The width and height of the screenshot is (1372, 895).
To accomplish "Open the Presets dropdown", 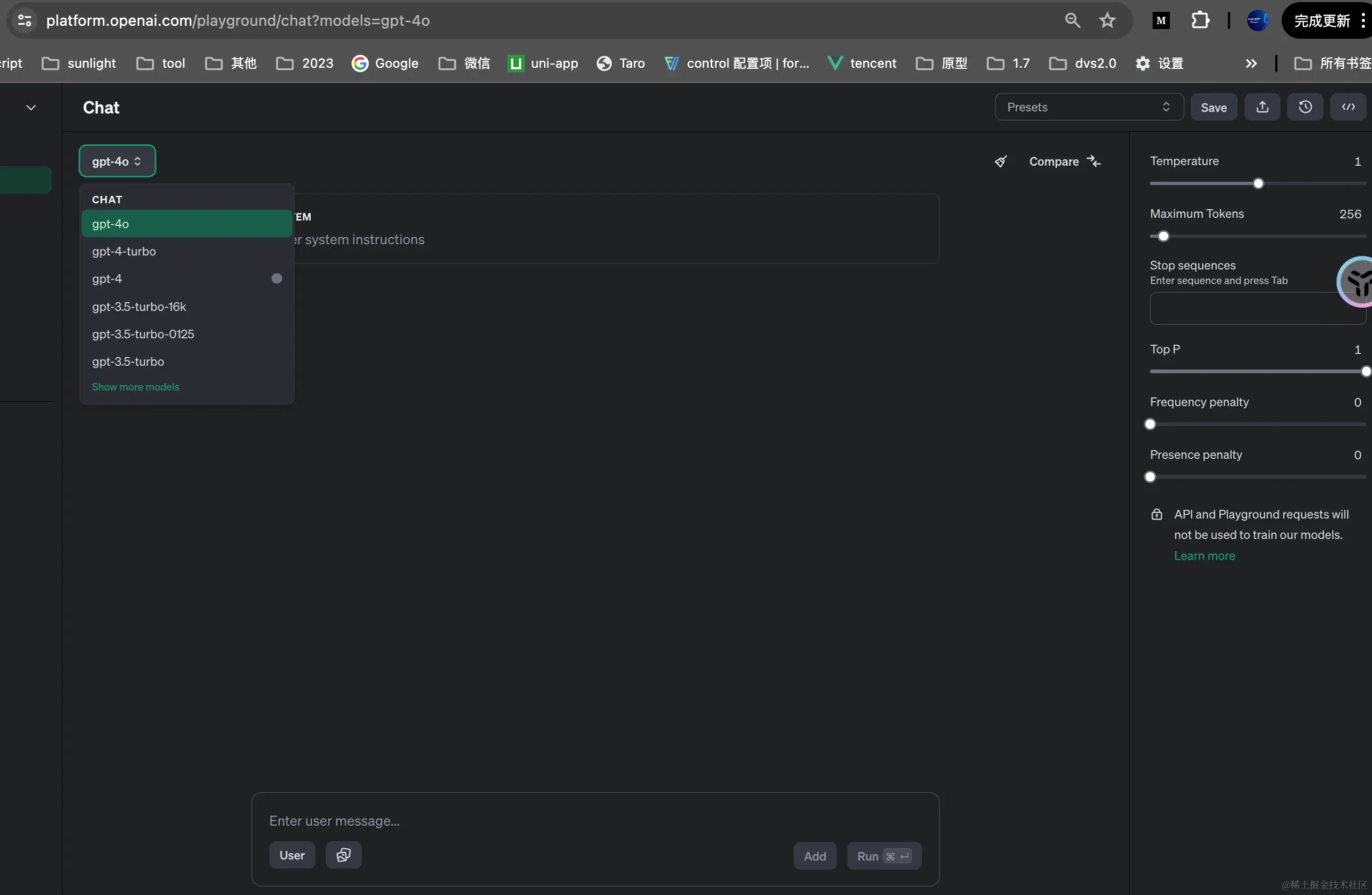I will tap(1089, 107).
